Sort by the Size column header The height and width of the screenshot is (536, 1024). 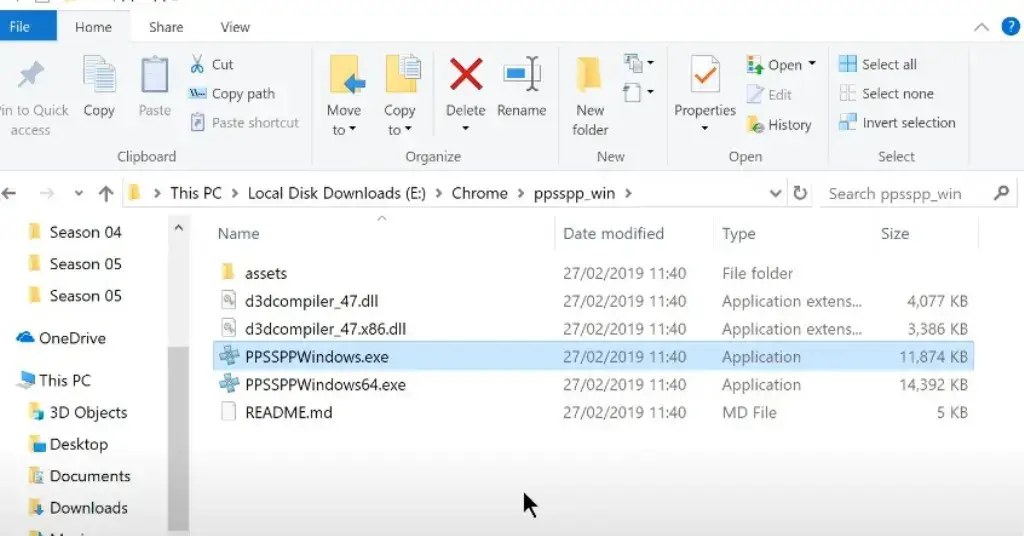[925, 233]
